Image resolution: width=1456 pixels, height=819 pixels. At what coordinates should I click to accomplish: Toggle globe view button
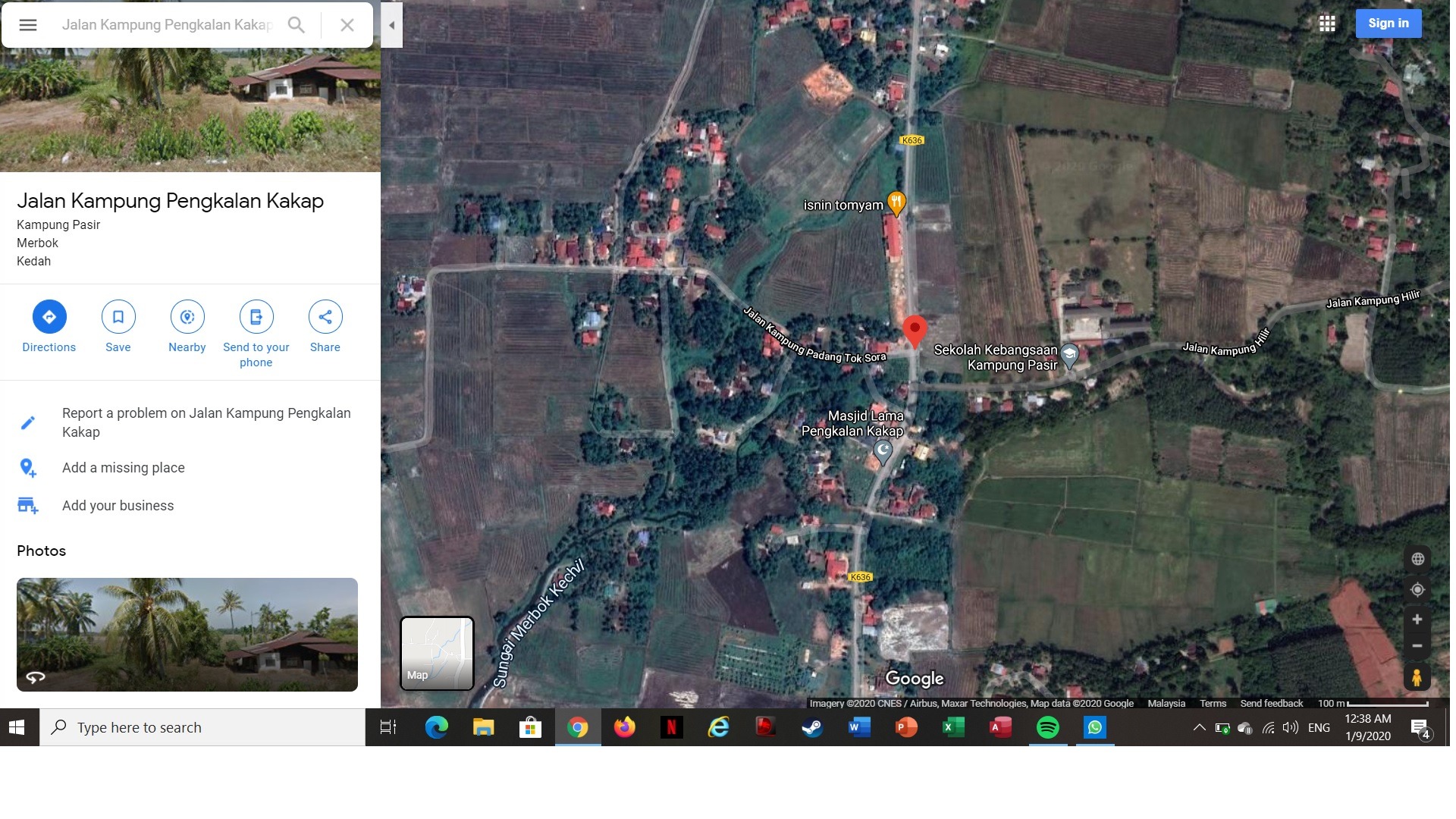1417,560
